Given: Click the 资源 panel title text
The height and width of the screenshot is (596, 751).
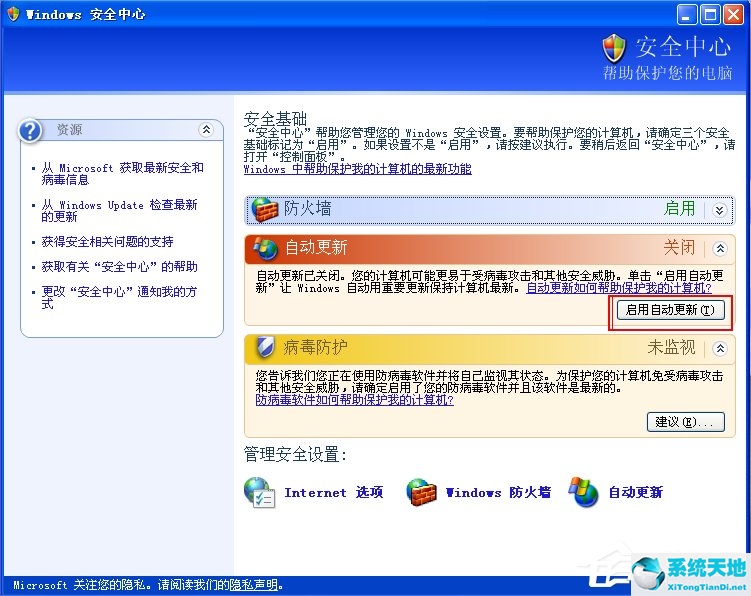Looking at the screenshot, I should tap(69, 129).
